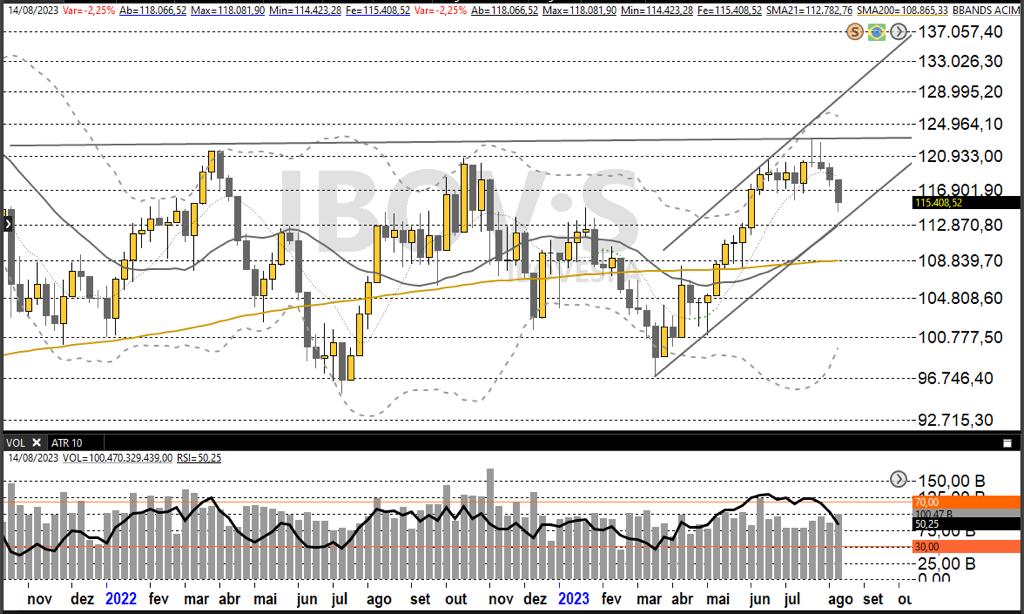Screen dimensions: 1024x614
Task: Click the small arrow icon on the left chart edge
Action: [6, 224]
